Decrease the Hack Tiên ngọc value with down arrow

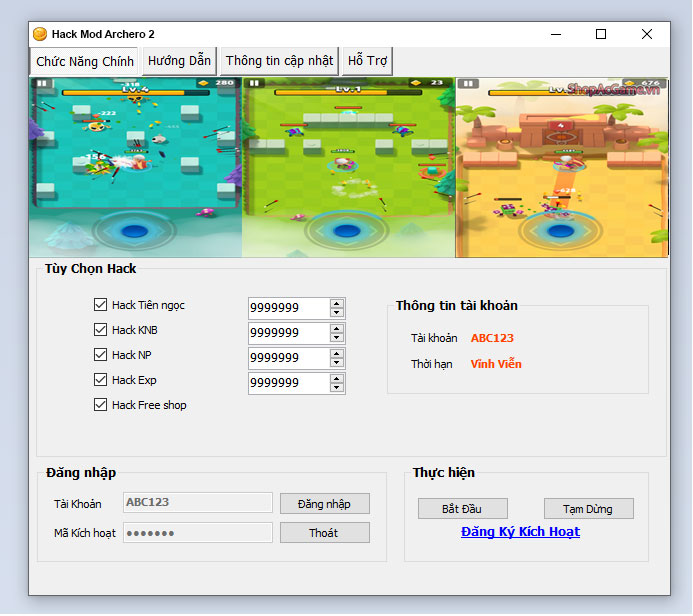(337, 312)
